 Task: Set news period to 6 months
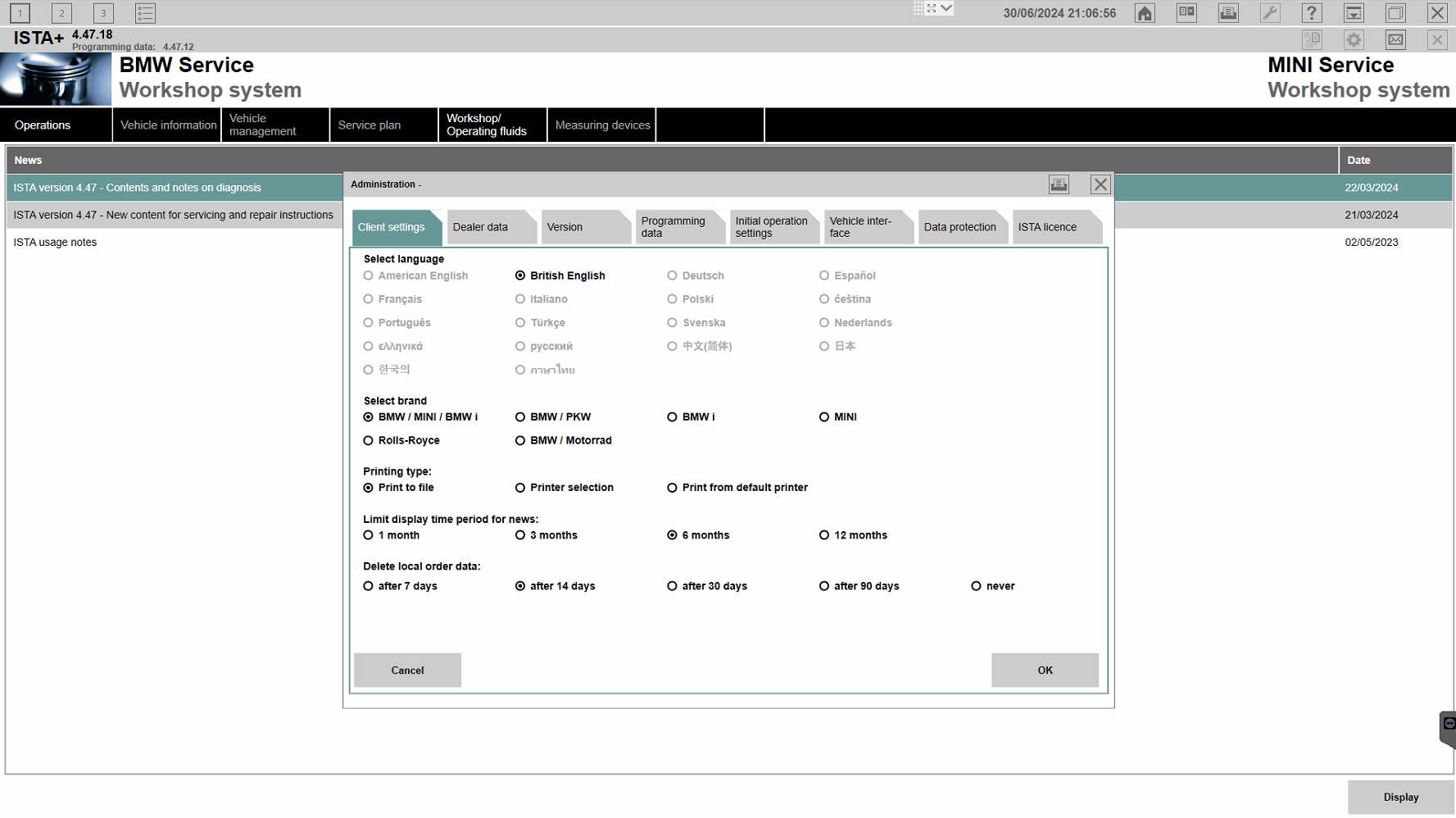[698, 535]
